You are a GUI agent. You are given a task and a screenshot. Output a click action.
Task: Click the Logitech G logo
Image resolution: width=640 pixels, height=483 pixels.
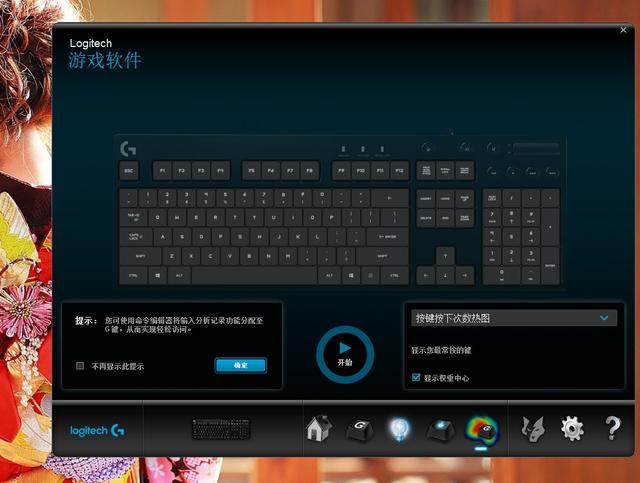(x=97, y=430)
